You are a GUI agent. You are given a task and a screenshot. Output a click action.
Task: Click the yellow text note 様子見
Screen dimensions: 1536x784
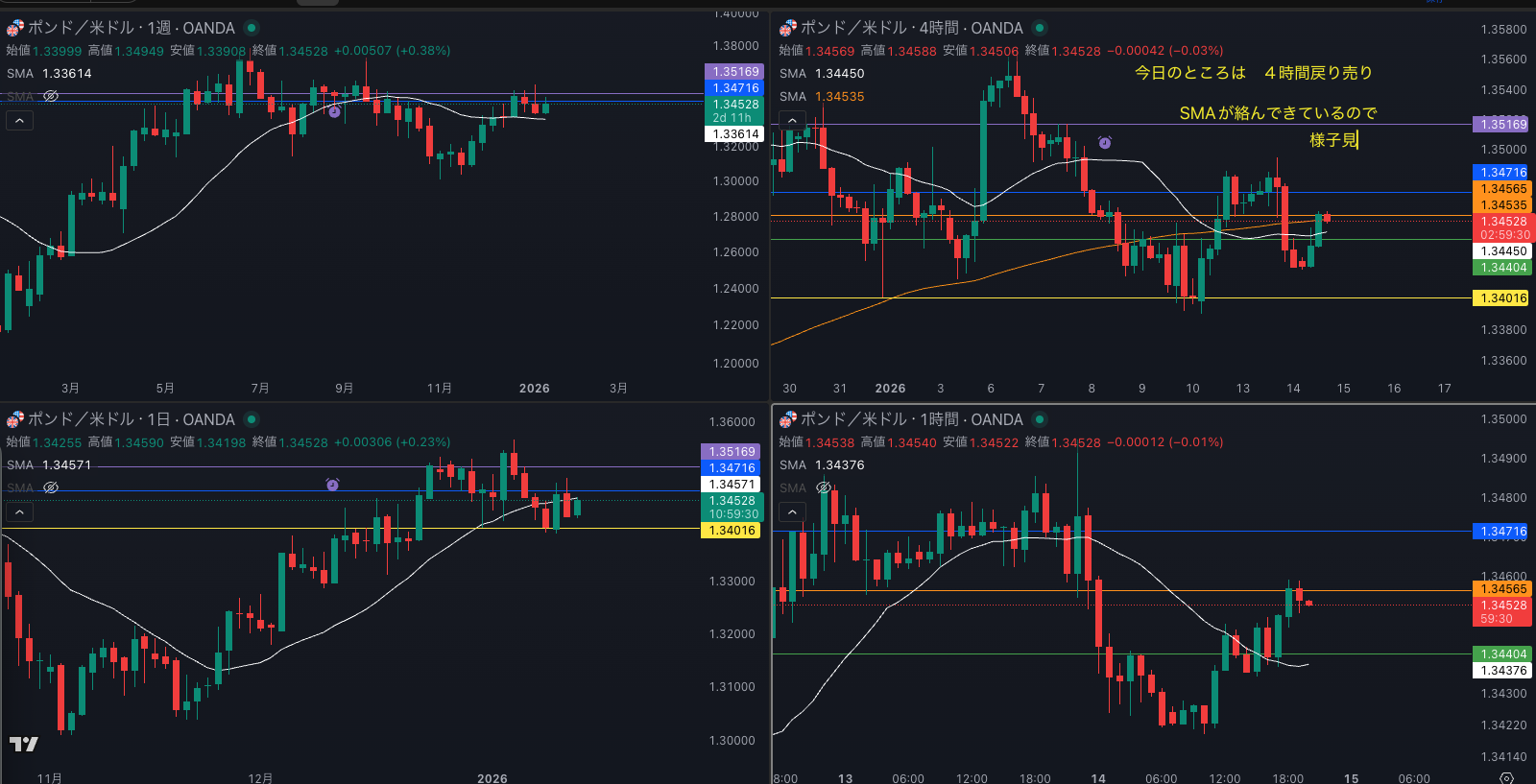pyautogui.click(x=1333, y=140)
